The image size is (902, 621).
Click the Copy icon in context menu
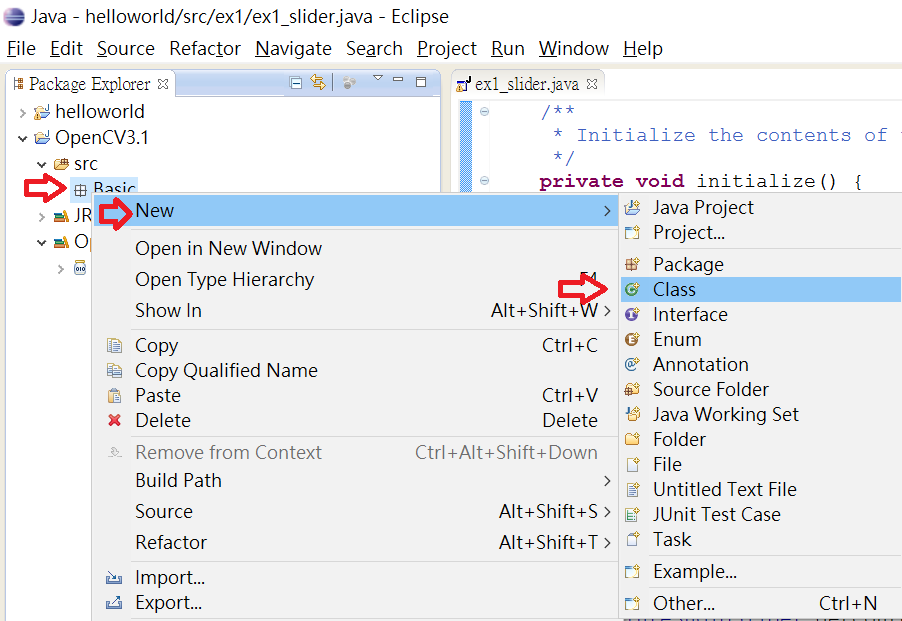[114, 346]
